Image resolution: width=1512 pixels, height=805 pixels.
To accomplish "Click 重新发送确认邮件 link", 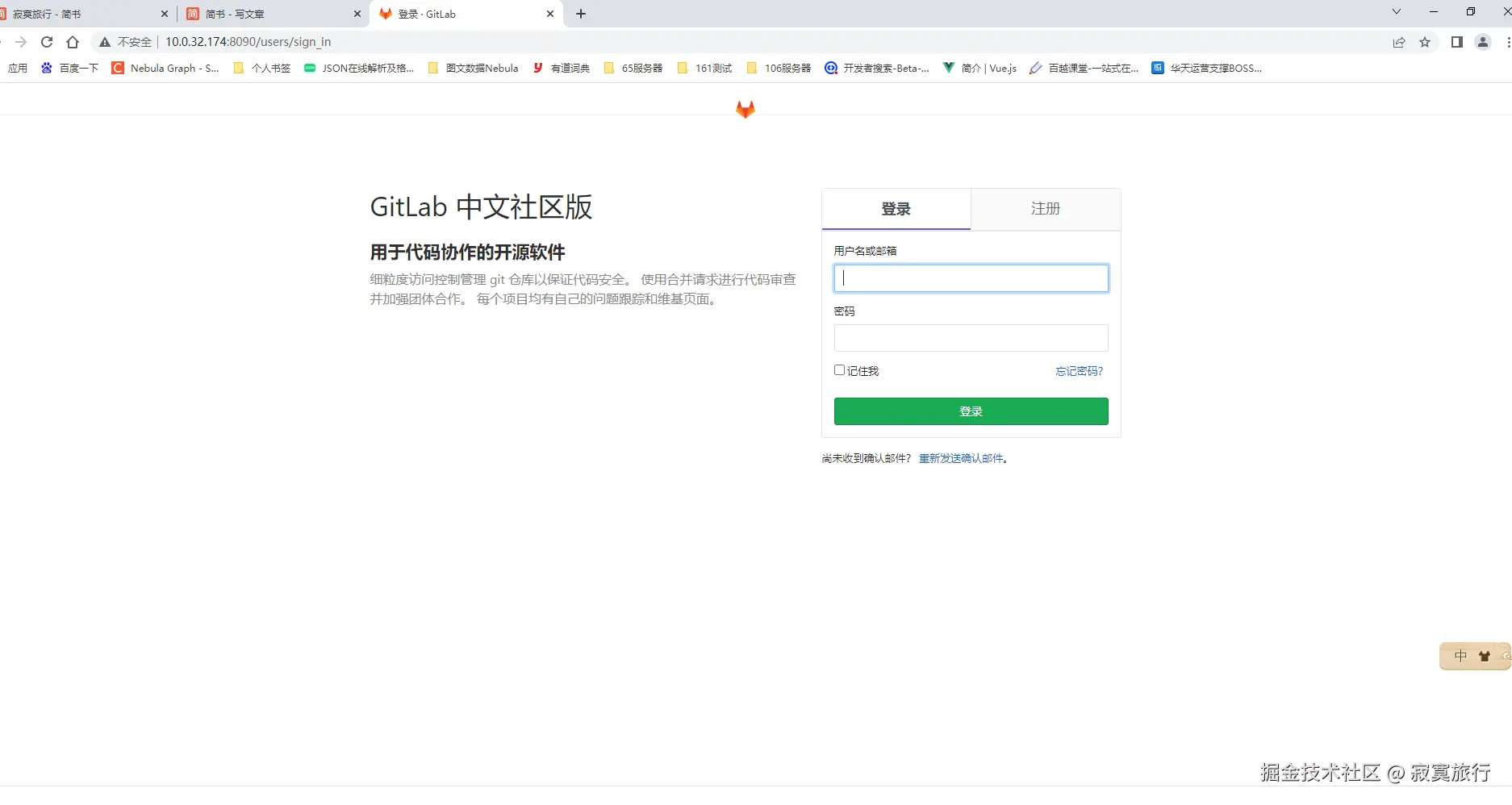I will [961, 458].
